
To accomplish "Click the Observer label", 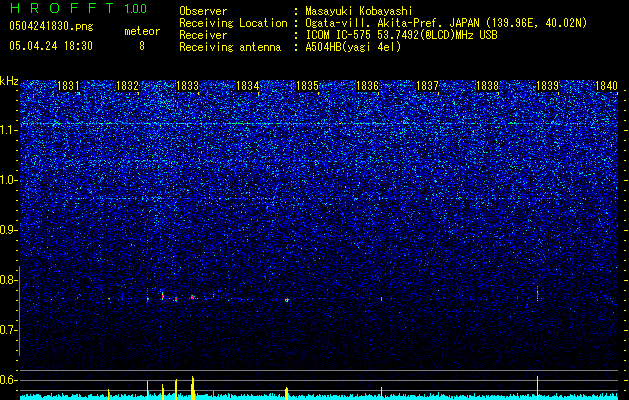I will [x=203, y=11].
